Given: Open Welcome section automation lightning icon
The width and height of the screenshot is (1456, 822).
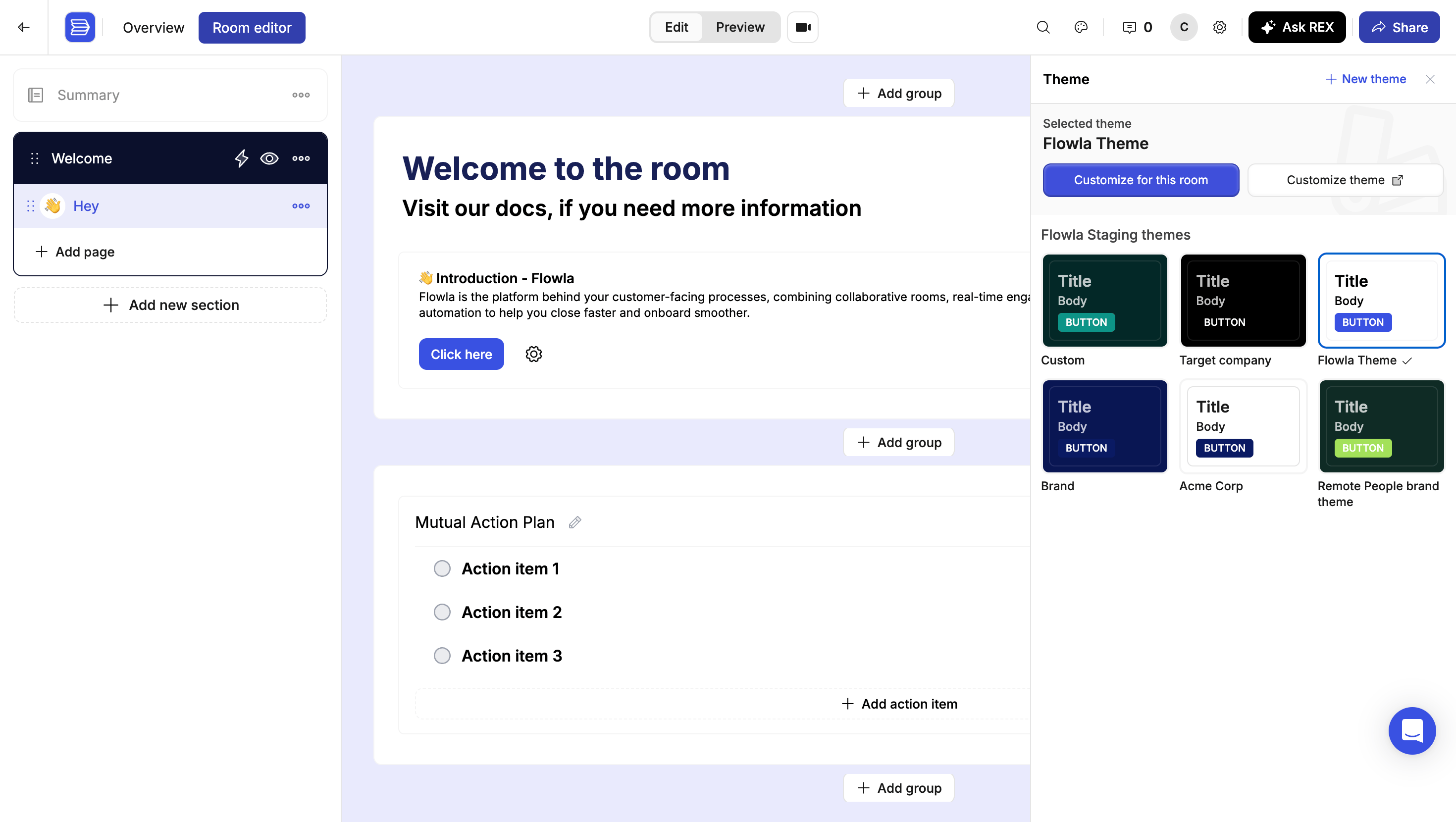Looking at the screenshot, I should coord(241,158).
